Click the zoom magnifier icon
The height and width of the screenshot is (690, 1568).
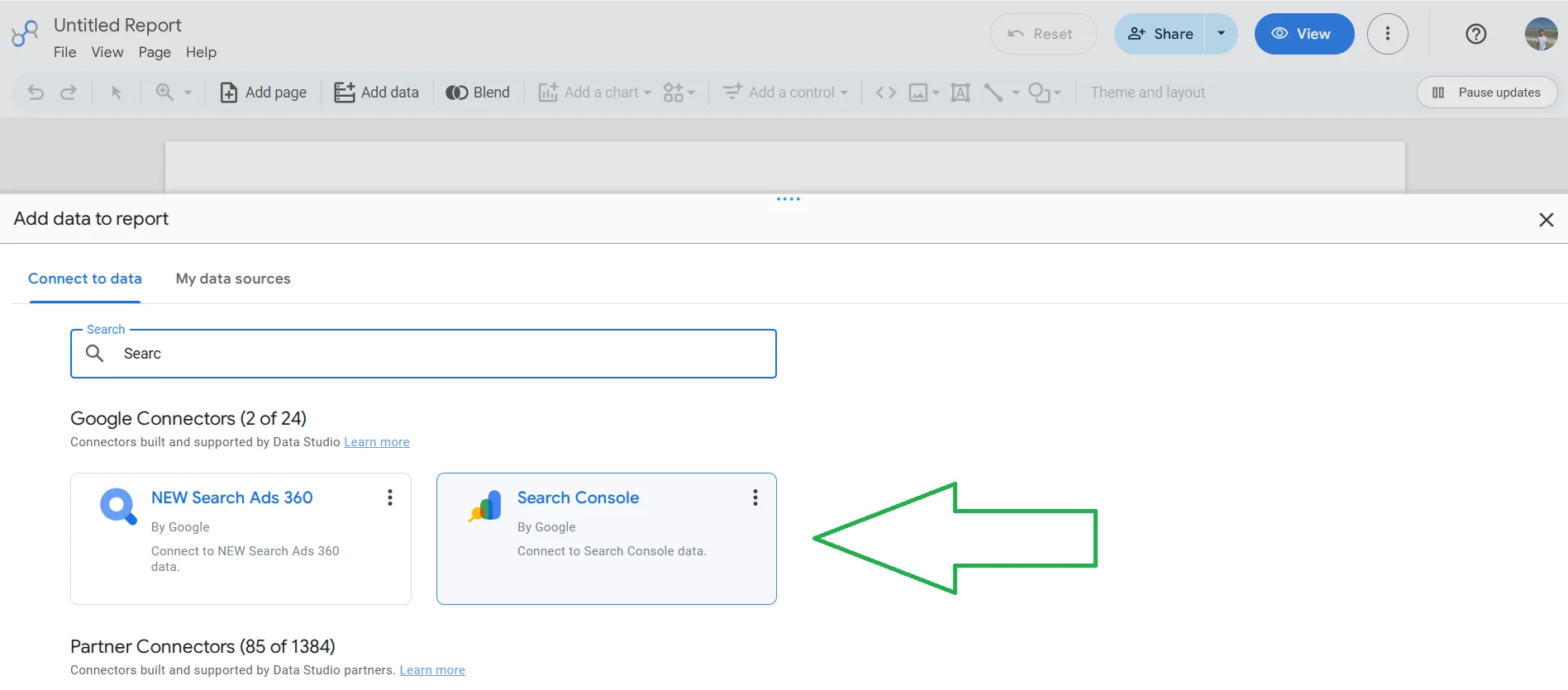164,93
